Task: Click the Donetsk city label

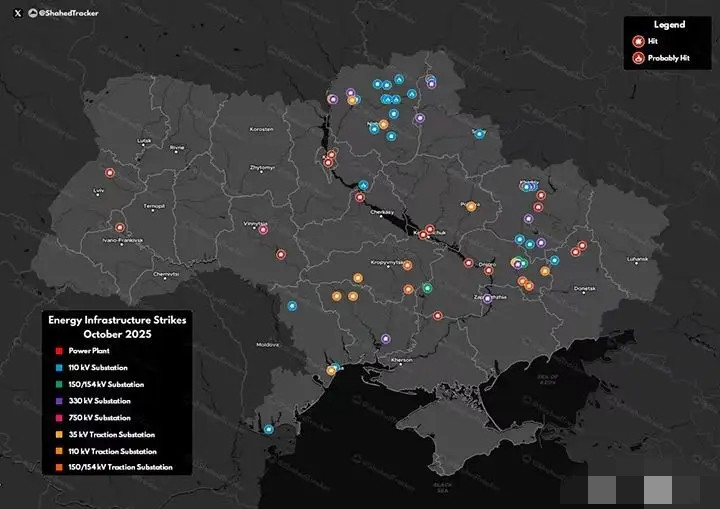Action: (x=585, y=288)
